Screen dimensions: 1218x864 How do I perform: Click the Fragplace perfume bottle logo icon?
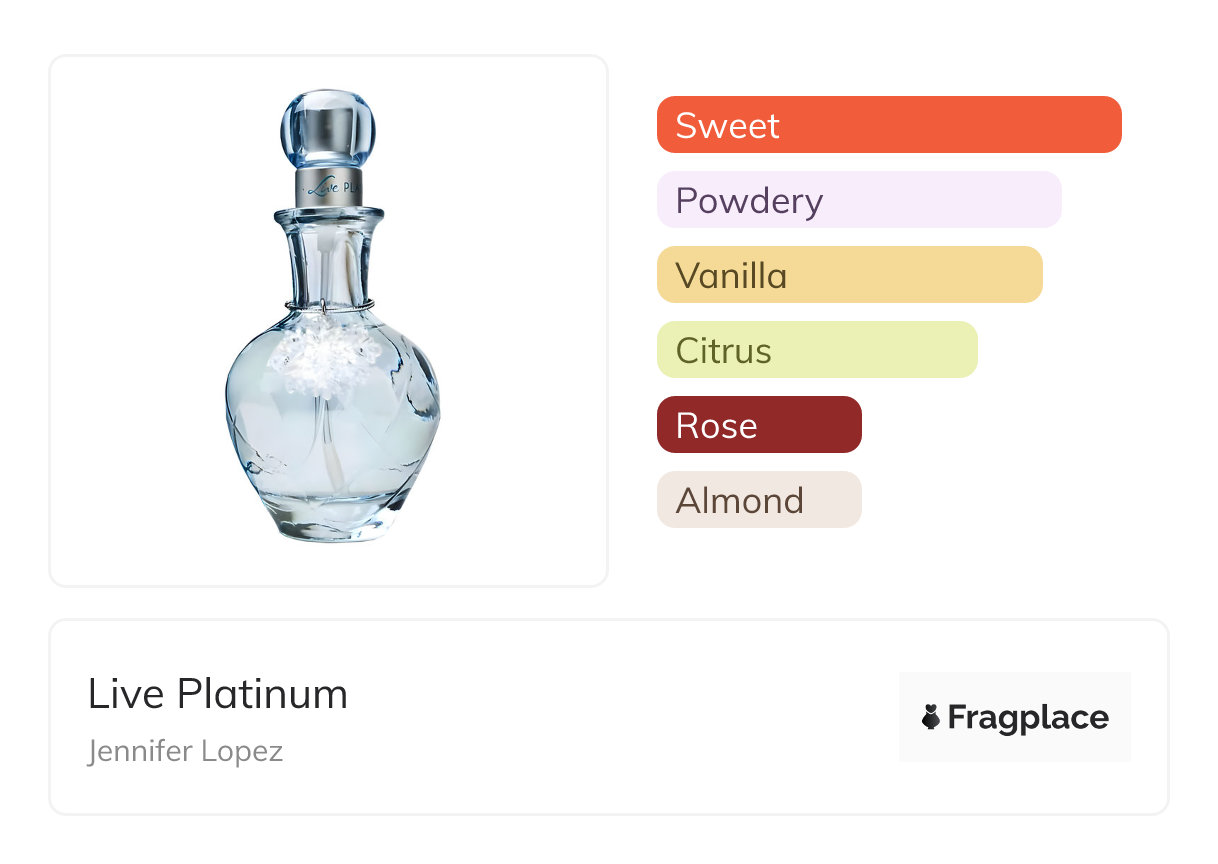tap(931, 717)
